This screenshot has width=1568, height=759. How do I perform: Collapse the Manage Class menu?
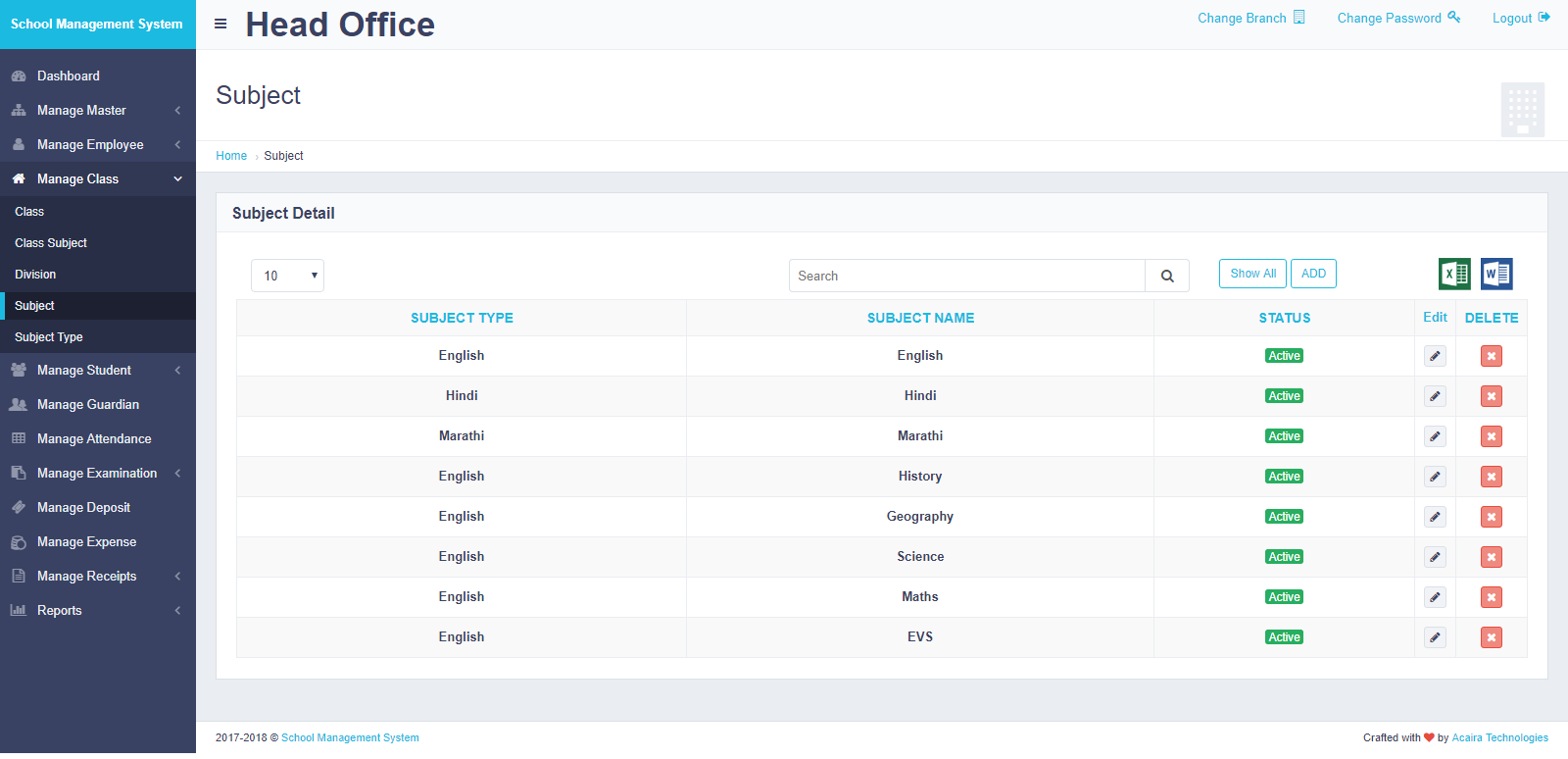97,179
